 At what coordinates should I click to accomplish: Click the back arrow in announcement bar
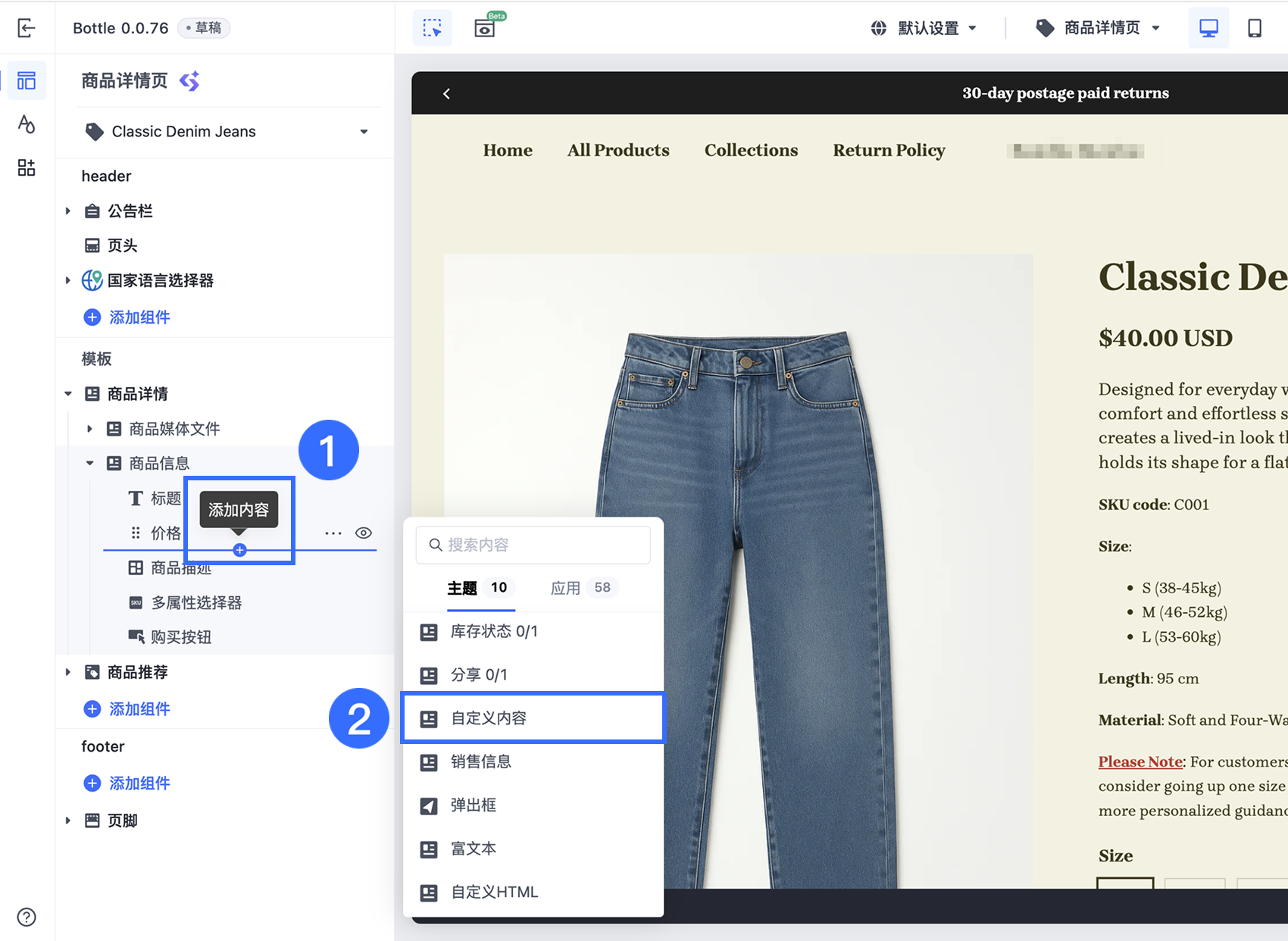pyautogui.click(x=446, y=93)
